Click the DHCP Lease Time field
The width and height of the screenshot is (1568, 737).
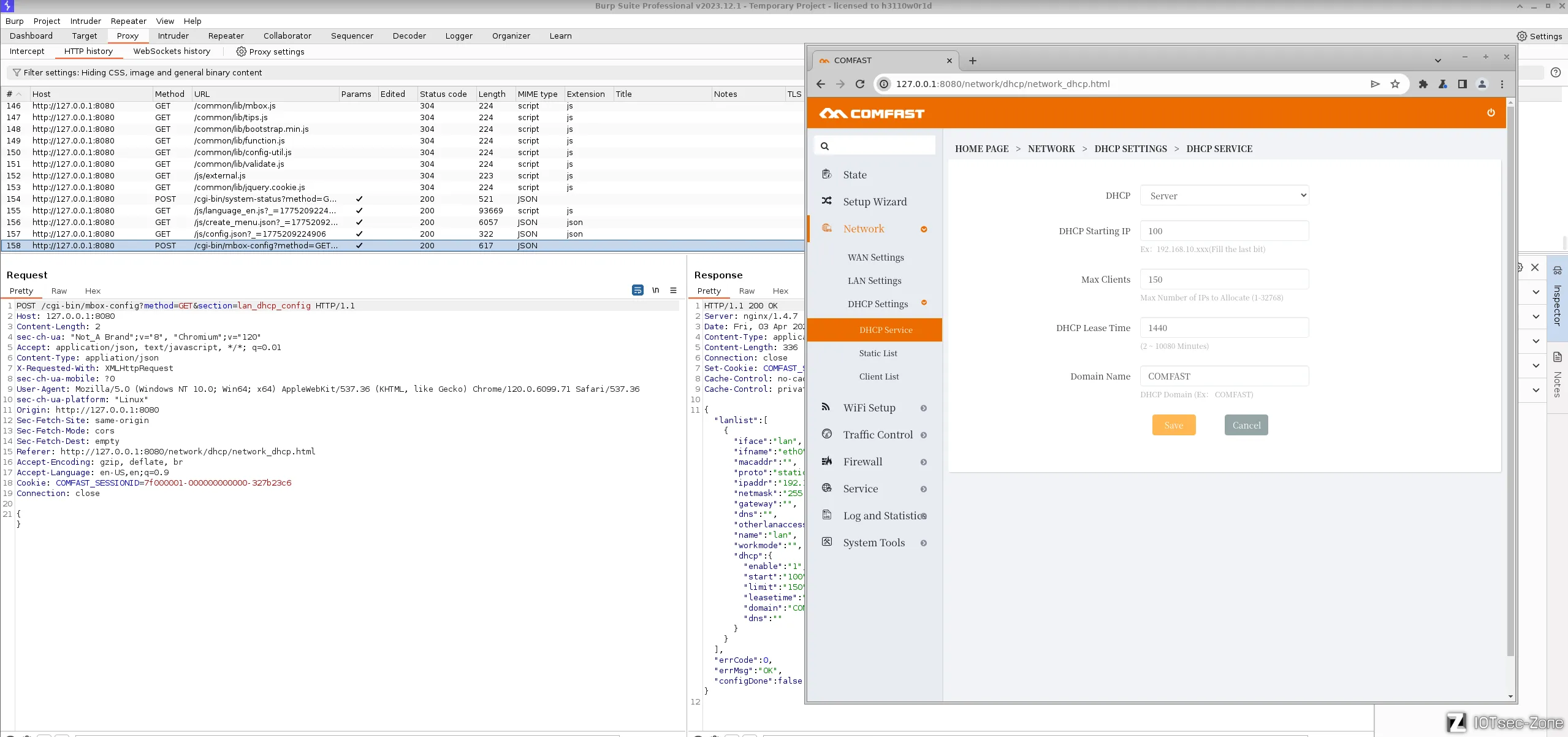(x=1224, y=328)
